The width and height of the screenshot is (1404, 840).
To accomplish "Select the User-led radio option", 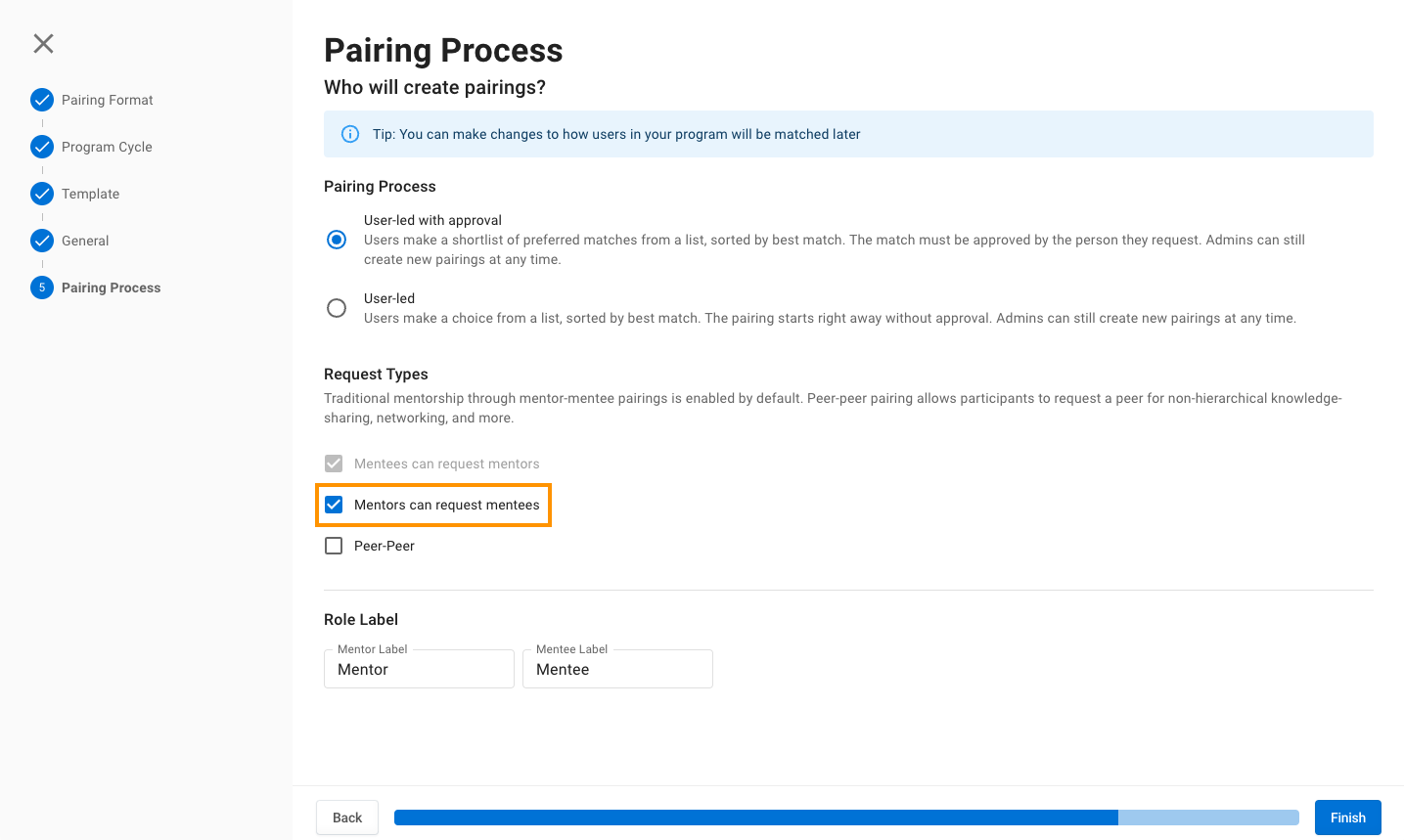I will point(337,308).
